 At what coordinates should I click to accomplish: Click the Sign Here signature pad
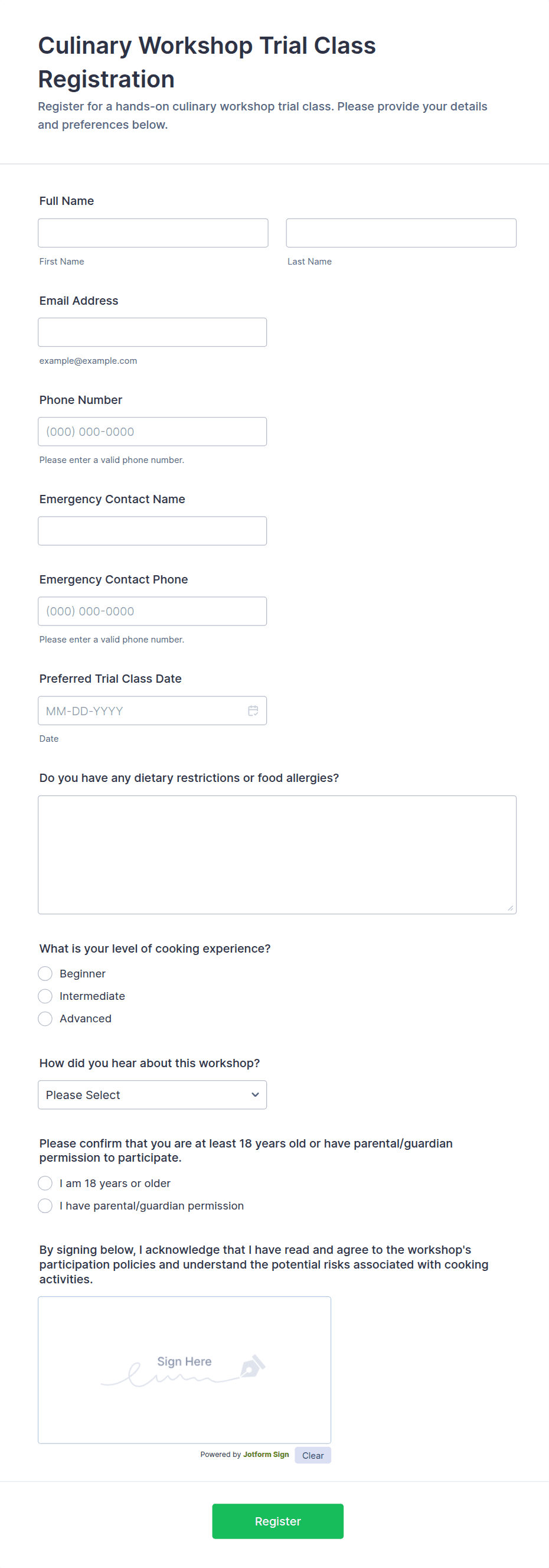(184, 1370)
